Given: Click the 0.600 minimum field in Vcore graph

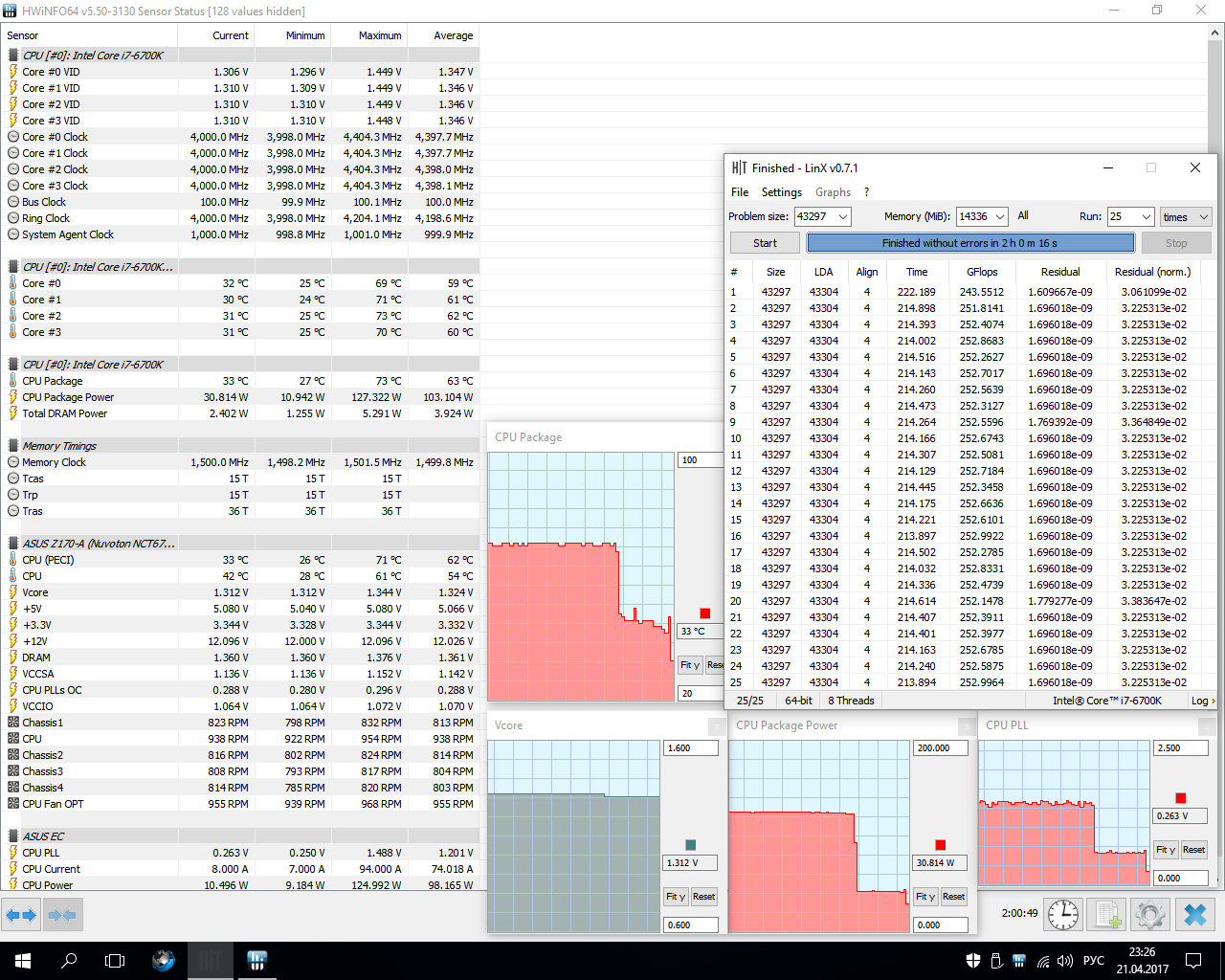Looking at the screenshot, I should [691, 925].
